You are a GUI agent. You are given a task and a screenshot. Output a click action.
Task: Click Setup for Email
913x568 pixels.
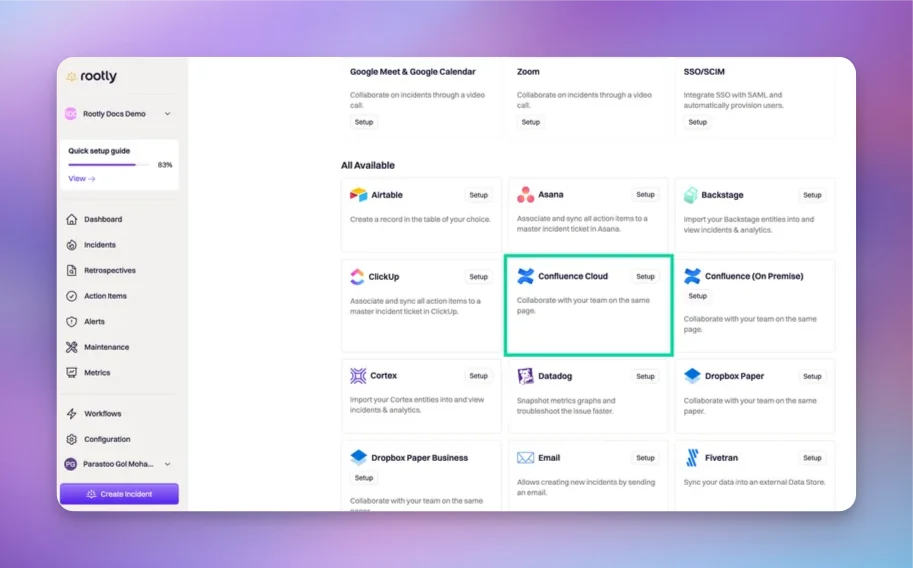pos(645,458)
